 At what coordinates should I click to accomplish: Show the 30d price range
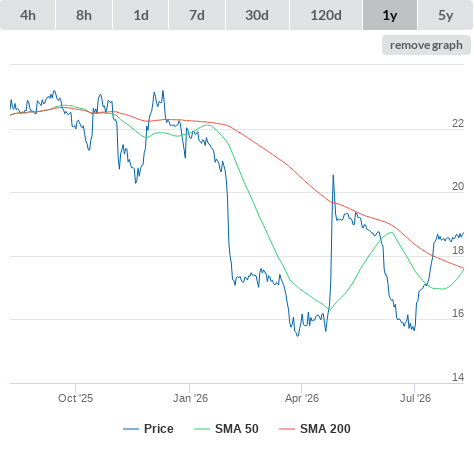tap(257, 15)
